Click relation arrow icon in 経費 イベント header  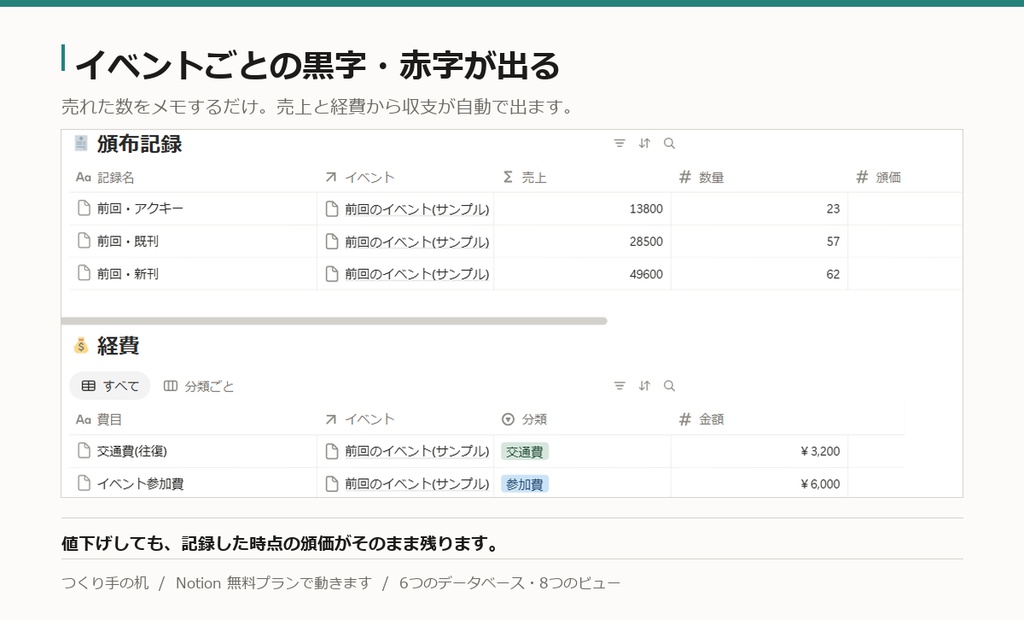[x=331, y=419]
